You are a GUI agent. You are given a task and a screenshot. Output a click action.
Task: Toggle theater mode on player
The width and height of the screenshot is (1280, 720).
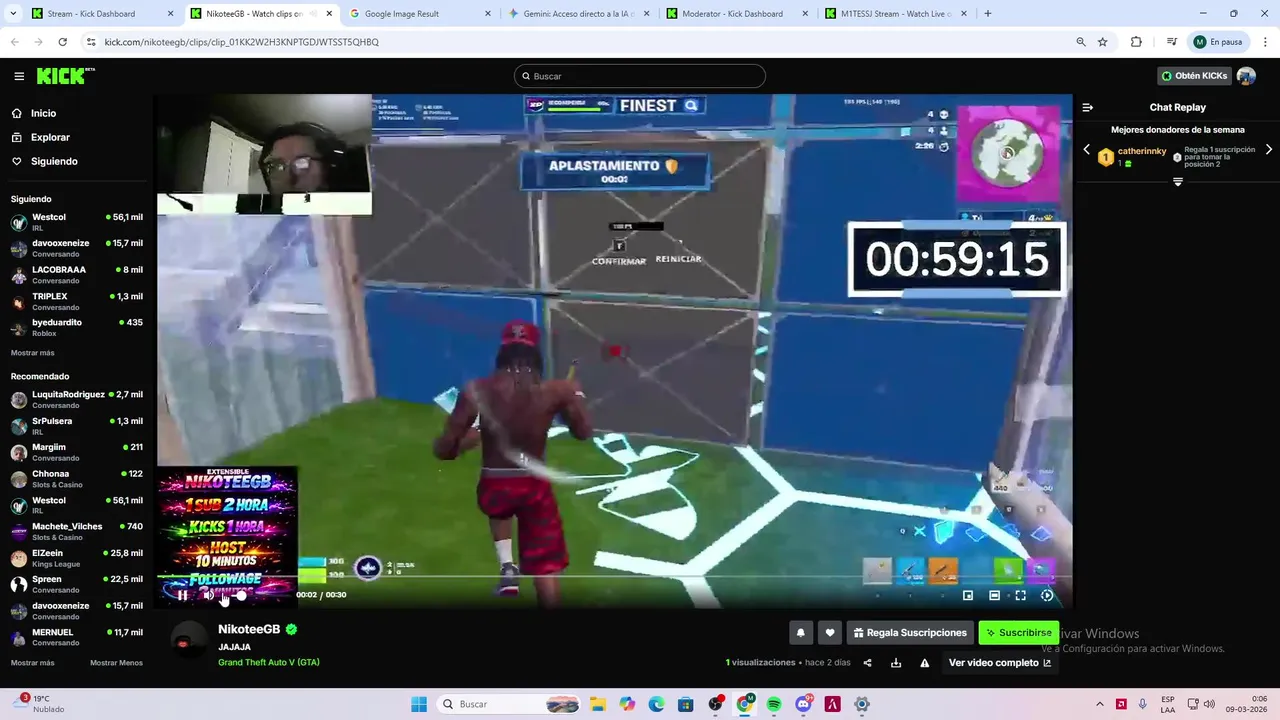[x=994, y=595]
